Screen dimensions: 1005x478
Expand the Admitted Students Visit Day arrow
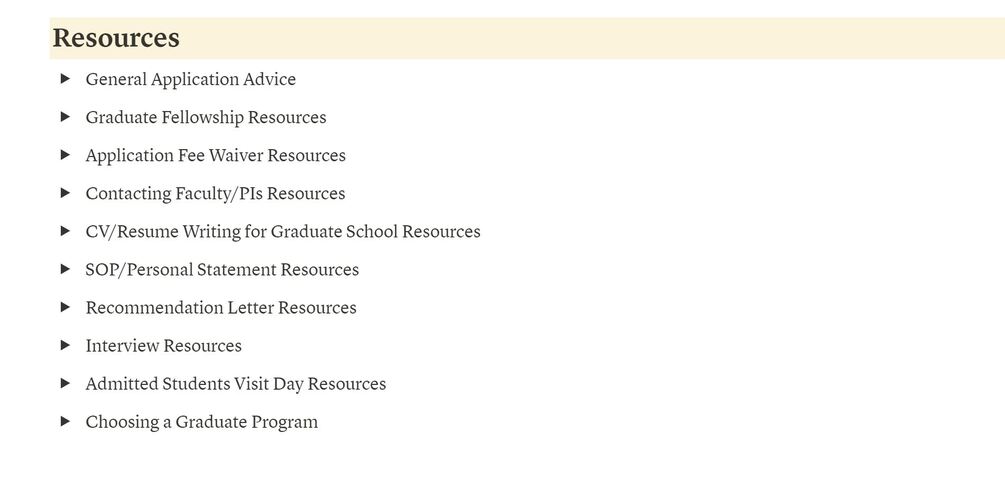(66, 383)
